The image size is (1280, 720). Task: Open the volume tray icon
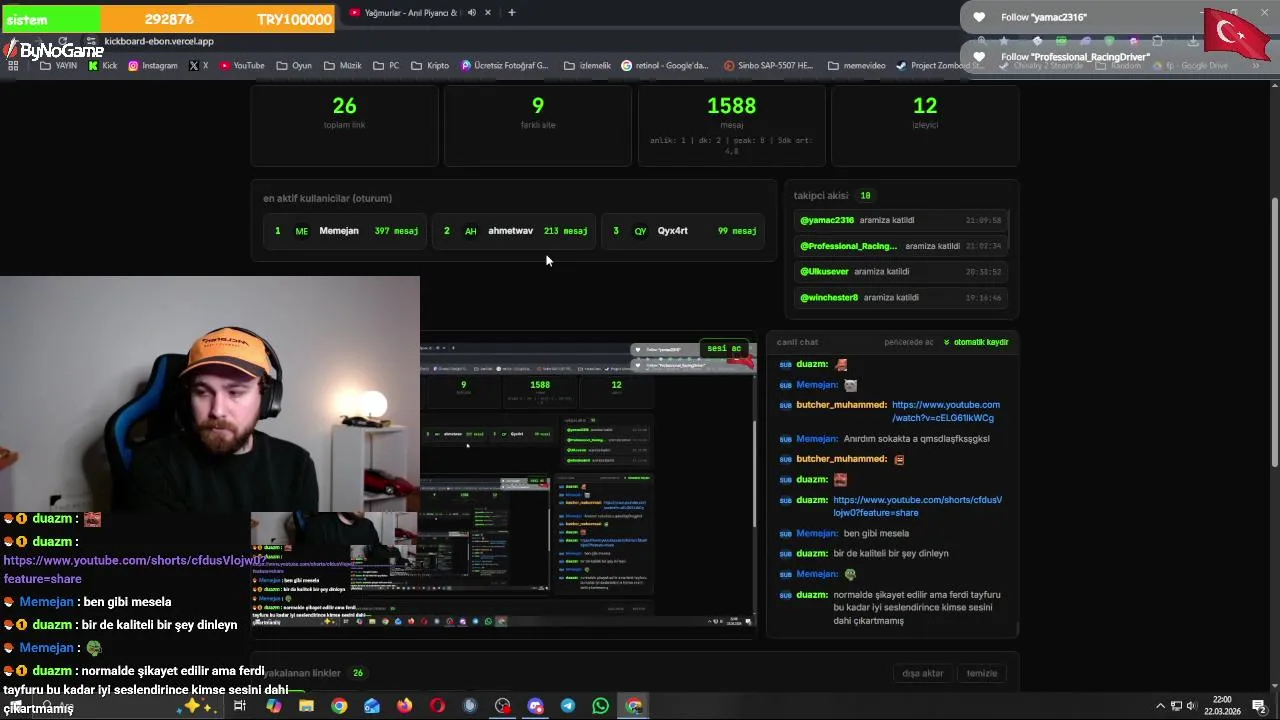click(x=1191, y=706)
